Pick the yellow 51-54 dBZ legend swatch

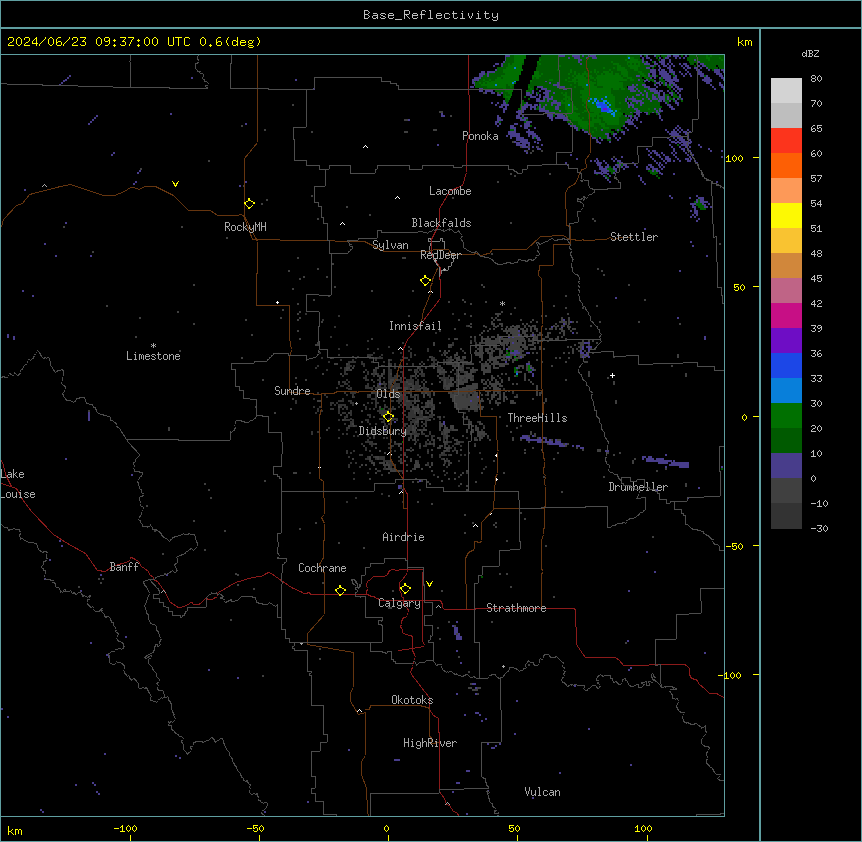[786, 215]
